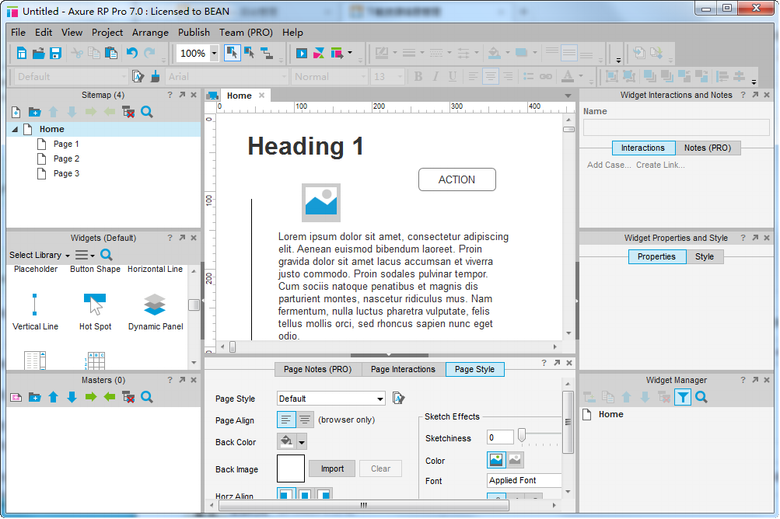Open the Arrange menu
Image resolution: width=780 pixels, height=519 pixels.
tap(150, 32)
